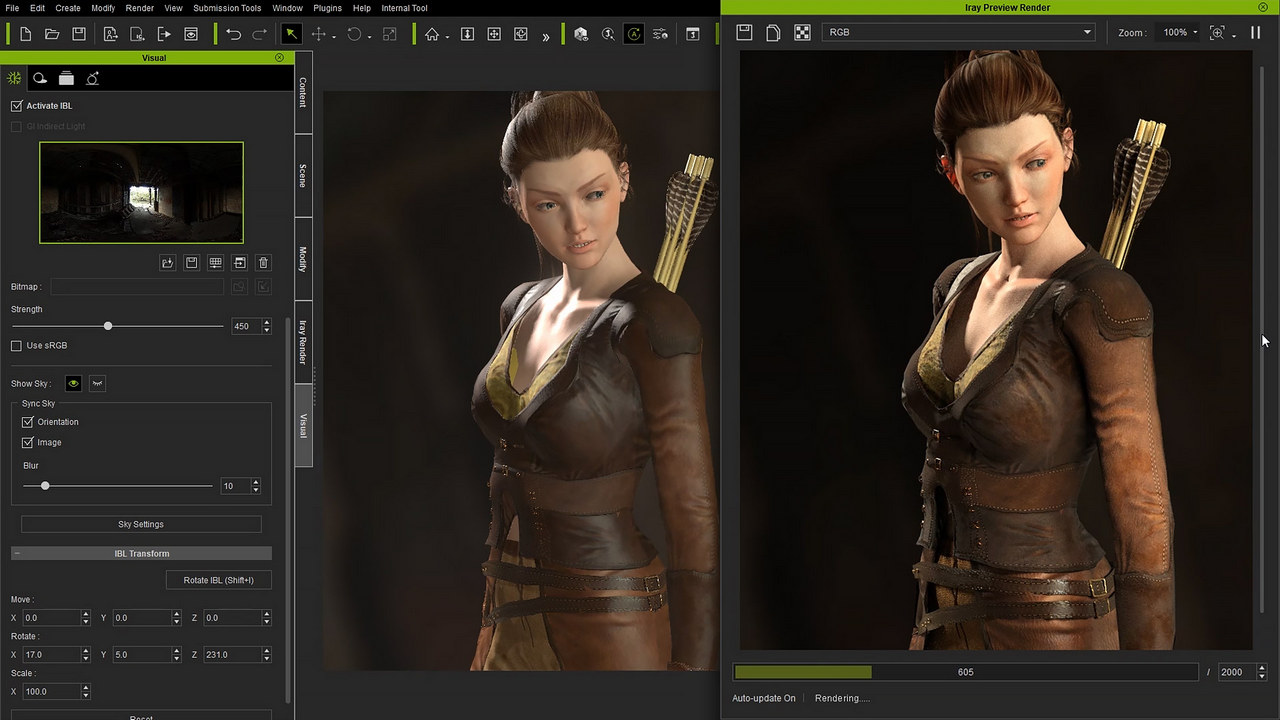
Task: Uncheck the Activate IBL checkbox
Action: [16, 106]
